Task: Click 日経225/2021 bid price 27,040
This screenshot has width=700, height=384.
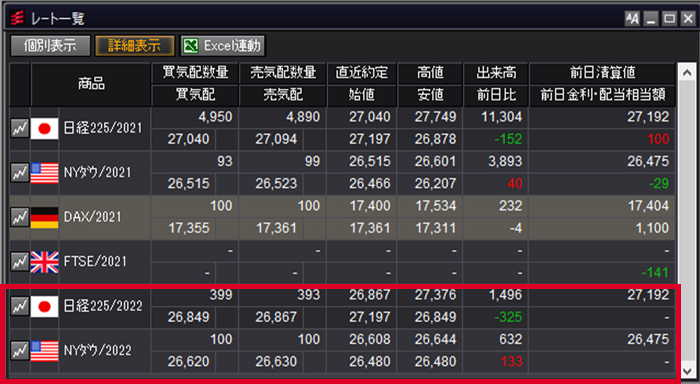Action: pos(188,139)
